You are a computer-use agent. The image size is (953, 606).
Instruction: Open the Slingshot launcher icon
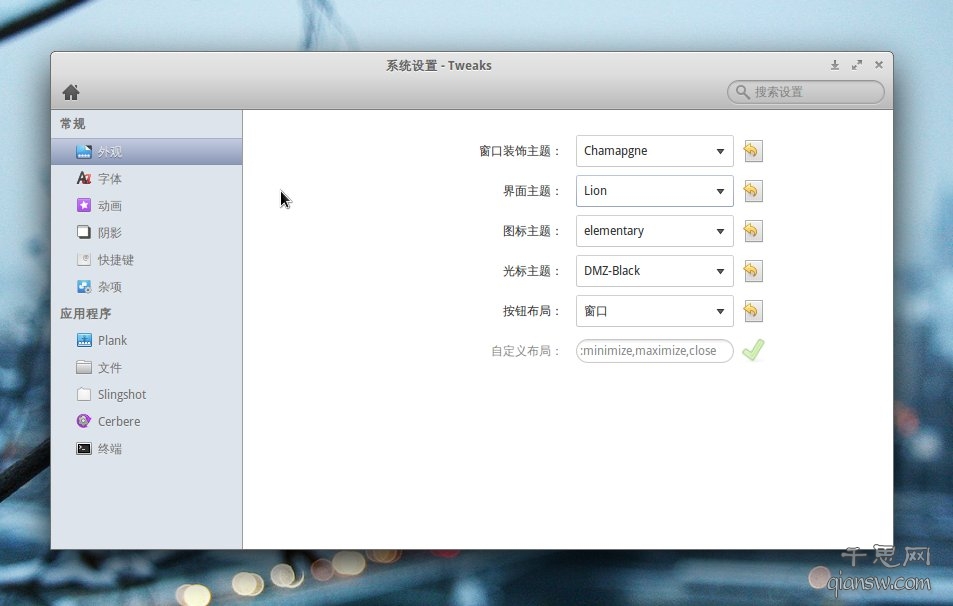[84, 394]
